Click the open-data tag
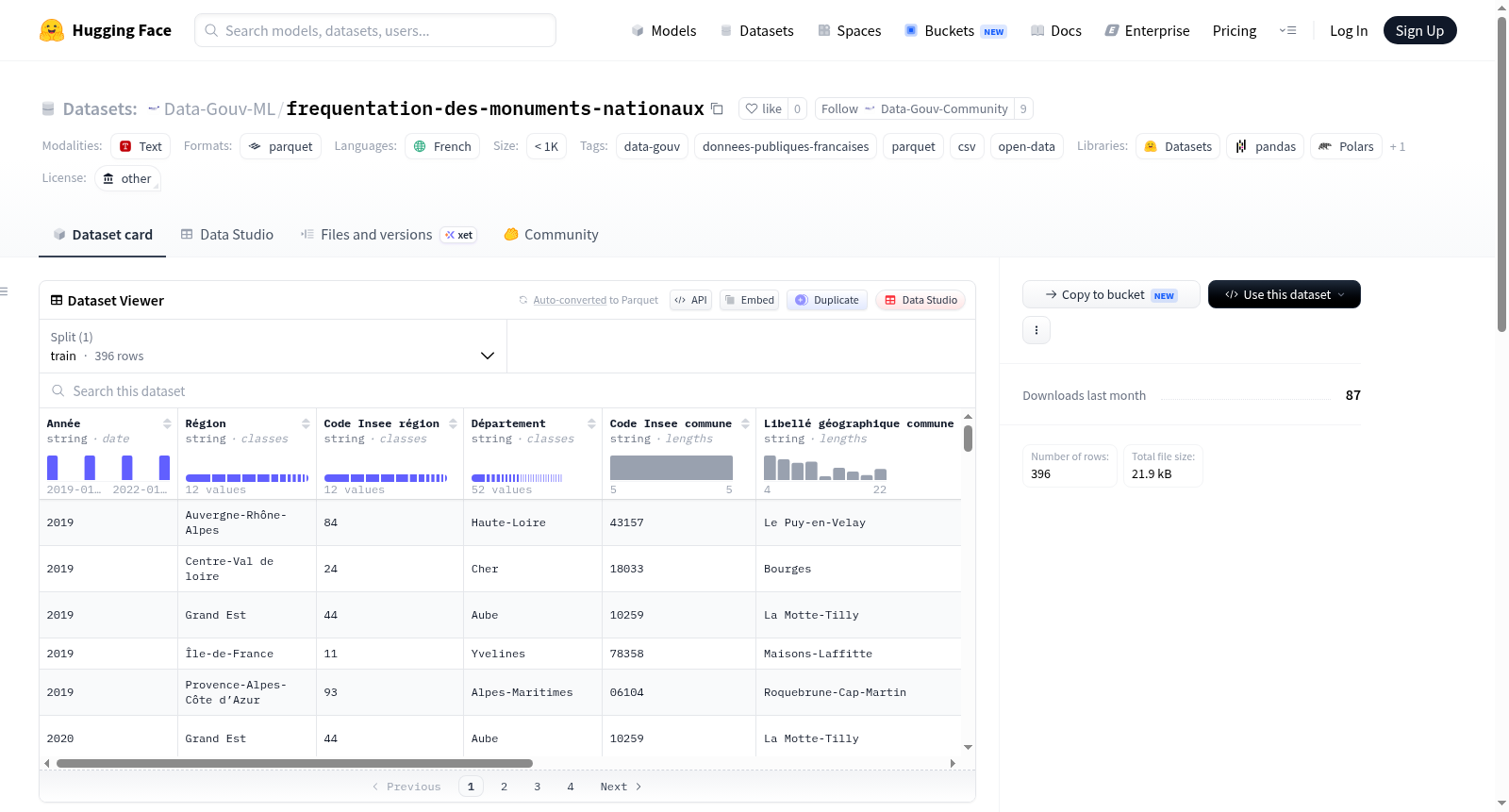 click(x=1026, y=146)
